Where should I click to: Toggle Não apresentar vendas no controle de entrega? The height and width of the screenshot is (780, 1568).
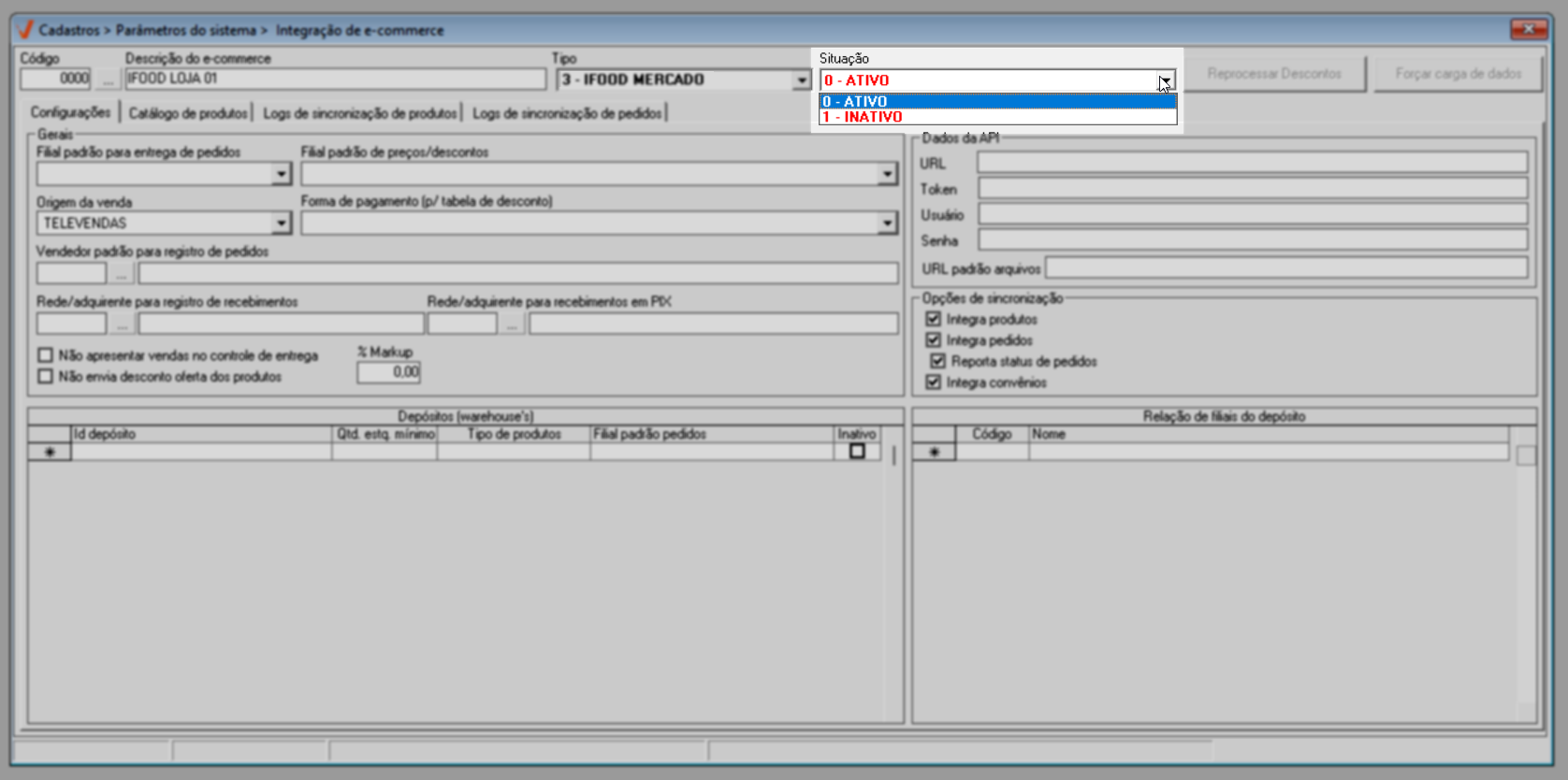(x=45, y=355)
